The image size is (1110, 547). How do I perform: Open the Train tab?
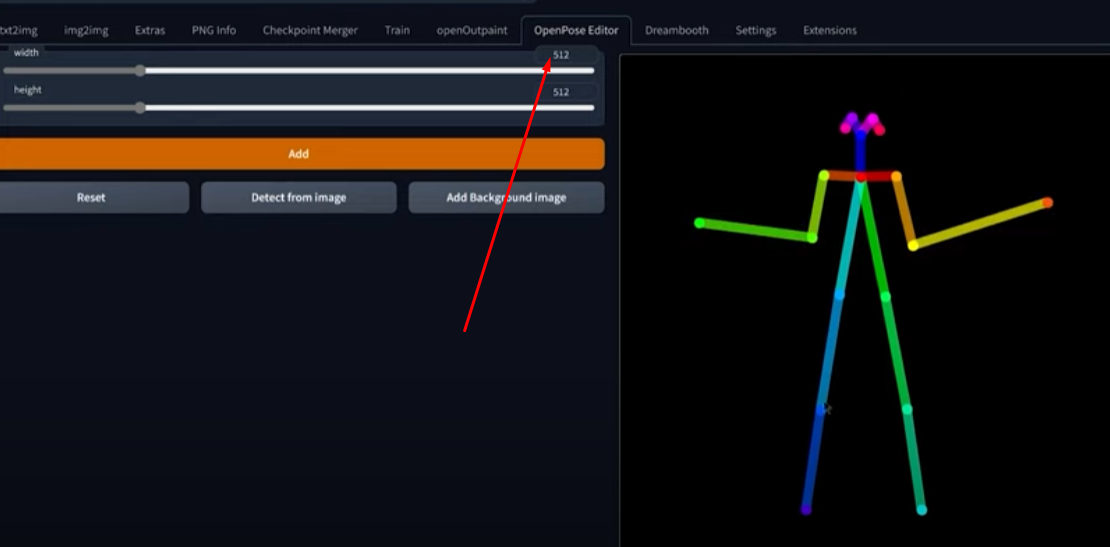point(397,30)
